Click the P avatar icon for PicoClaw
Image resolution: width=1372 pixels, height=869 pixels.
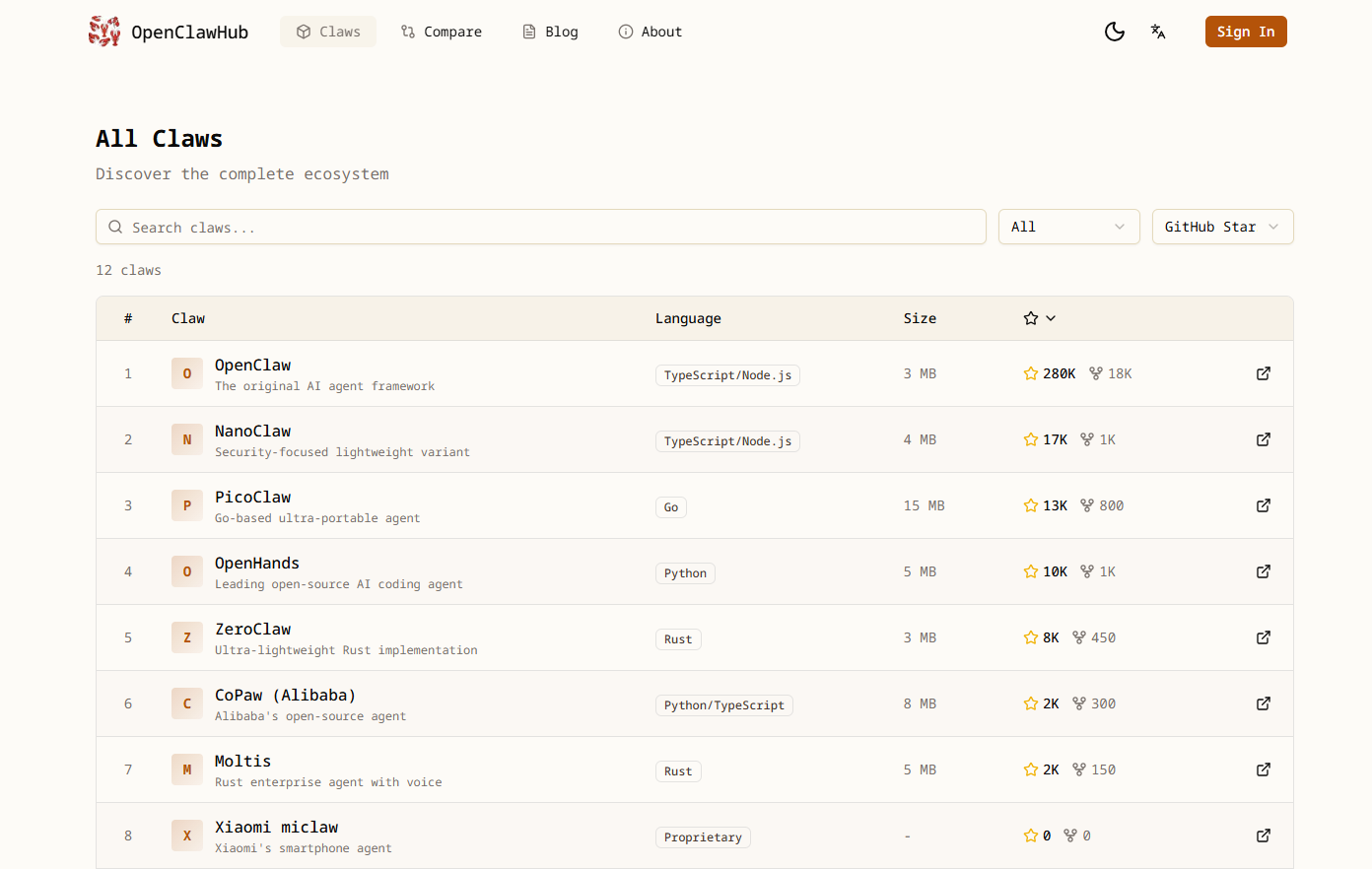[187, 505]
